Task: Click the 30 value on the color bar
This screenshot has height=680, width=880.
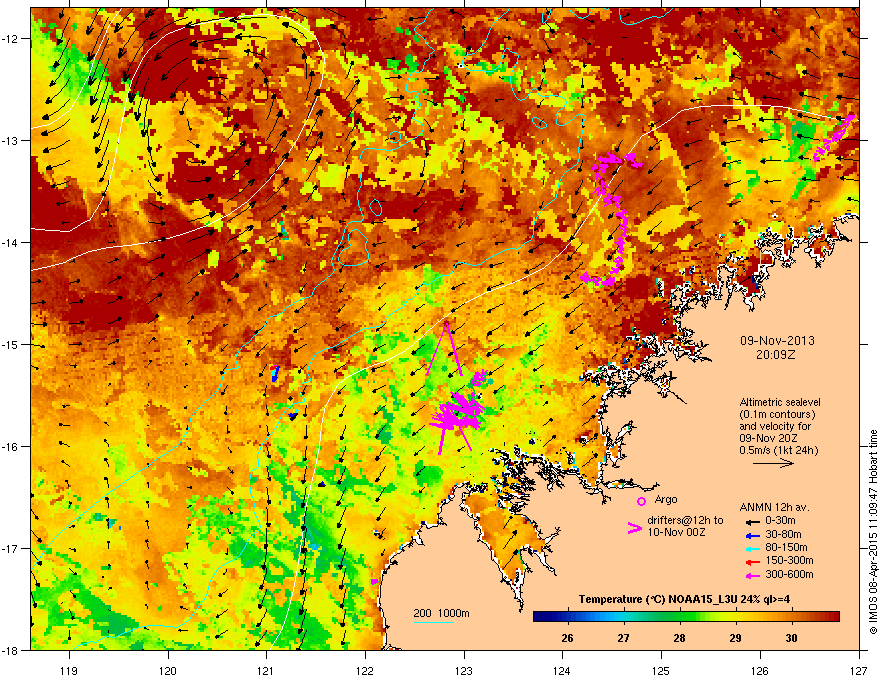Action: (791, 638)
